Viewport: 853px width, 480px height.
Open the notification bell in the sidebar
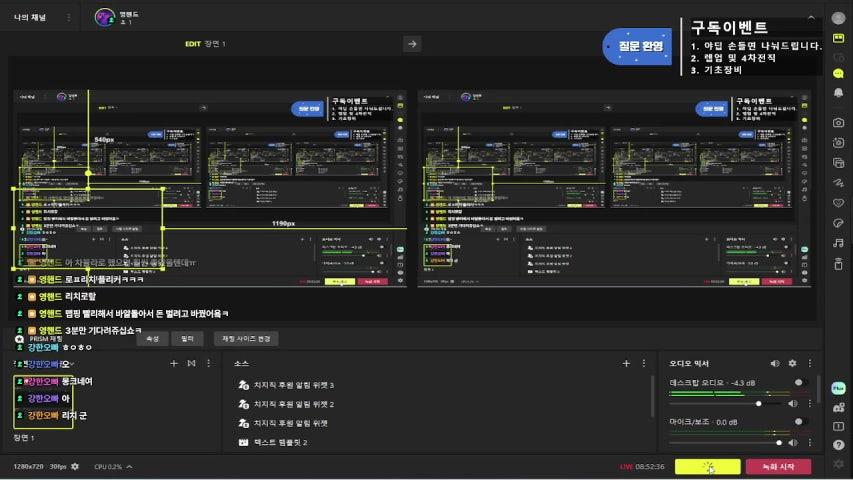tap(838, 93)
